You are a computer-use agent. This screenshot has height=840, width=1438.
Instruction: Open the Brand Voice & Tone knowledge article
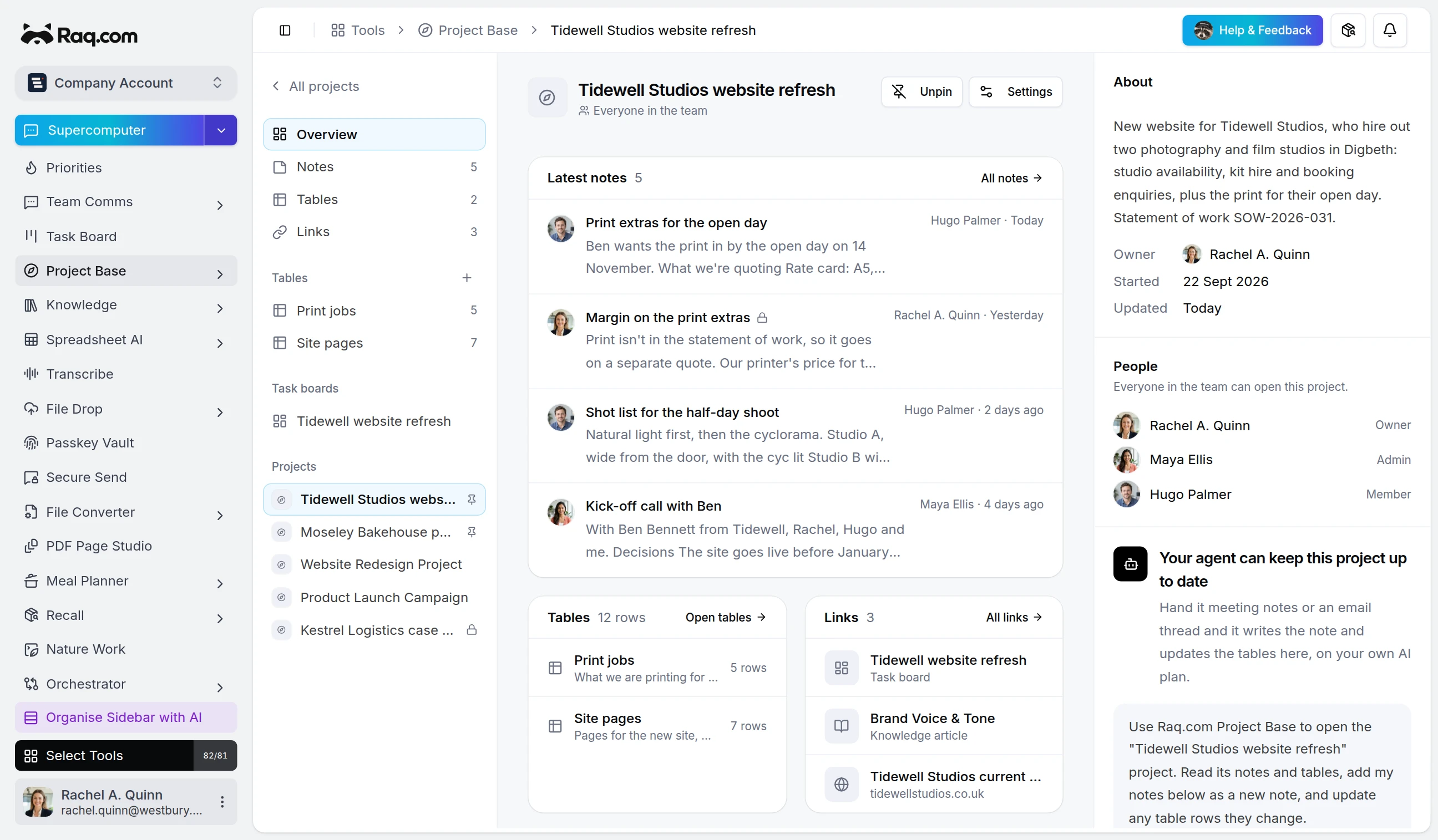pos(934,726)
